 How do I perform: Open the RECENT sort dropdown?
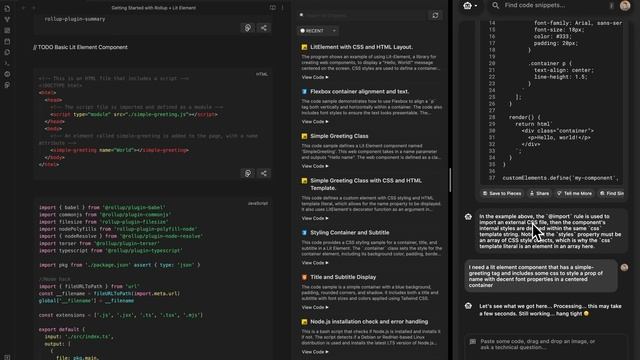pyautogui.click(x=318, y=31)
